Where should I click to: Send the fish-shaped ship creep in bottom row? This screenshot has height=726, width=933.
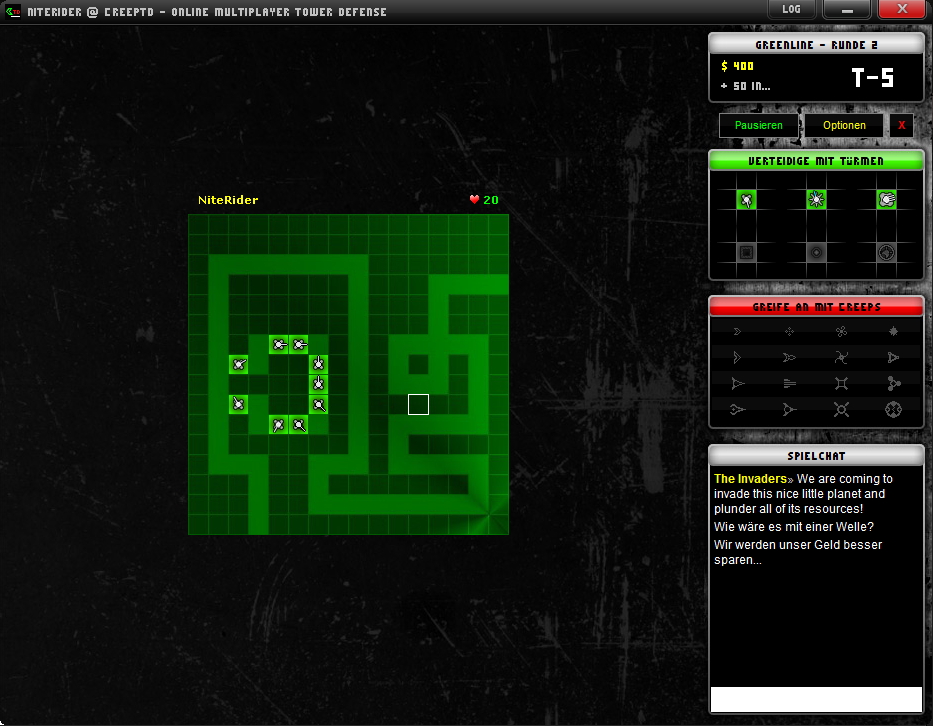pyautogui.click(x=737, y=409)
